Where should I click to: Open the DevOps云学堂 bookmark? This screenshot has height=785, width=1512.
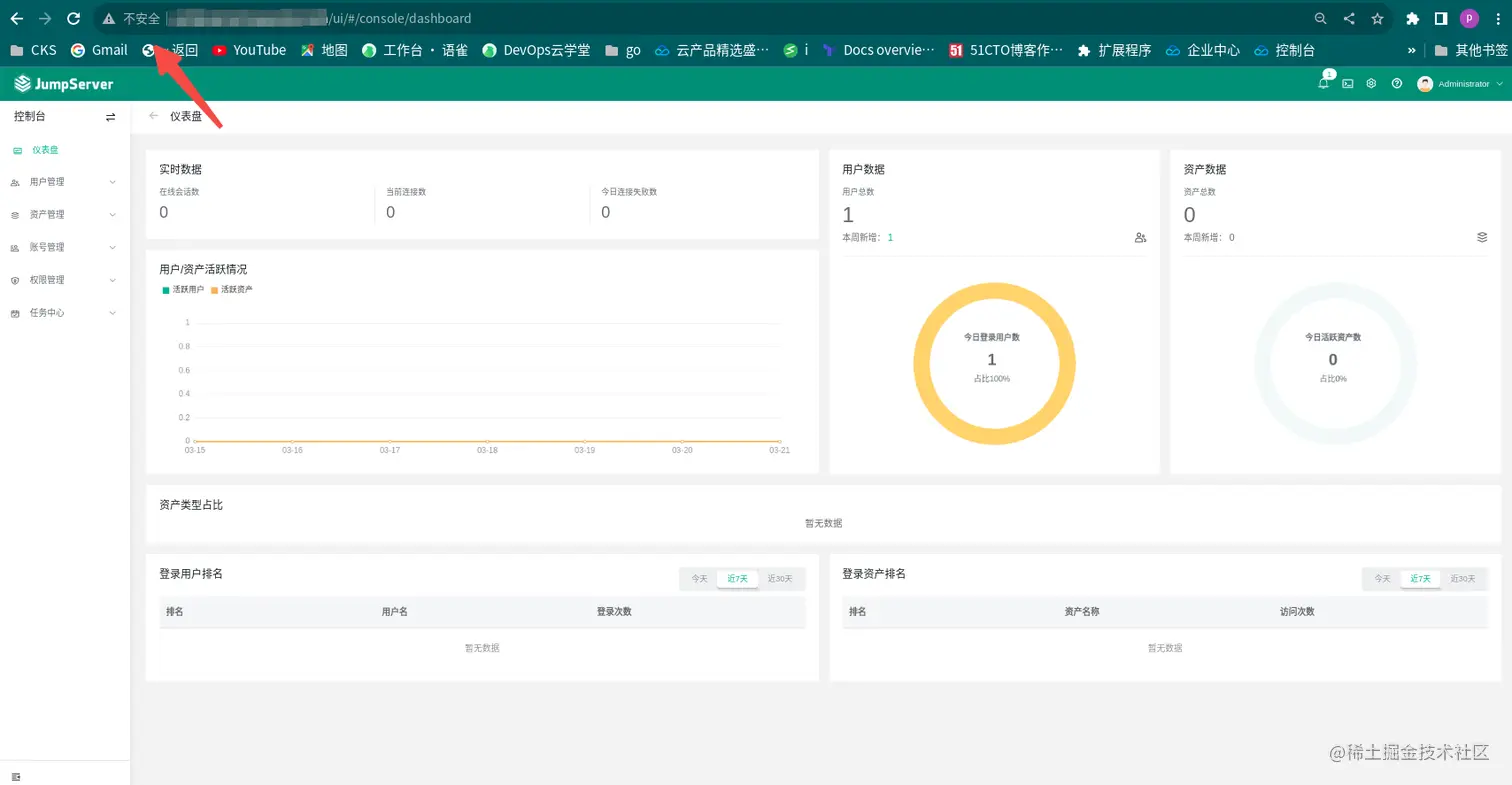coord(536,50)
